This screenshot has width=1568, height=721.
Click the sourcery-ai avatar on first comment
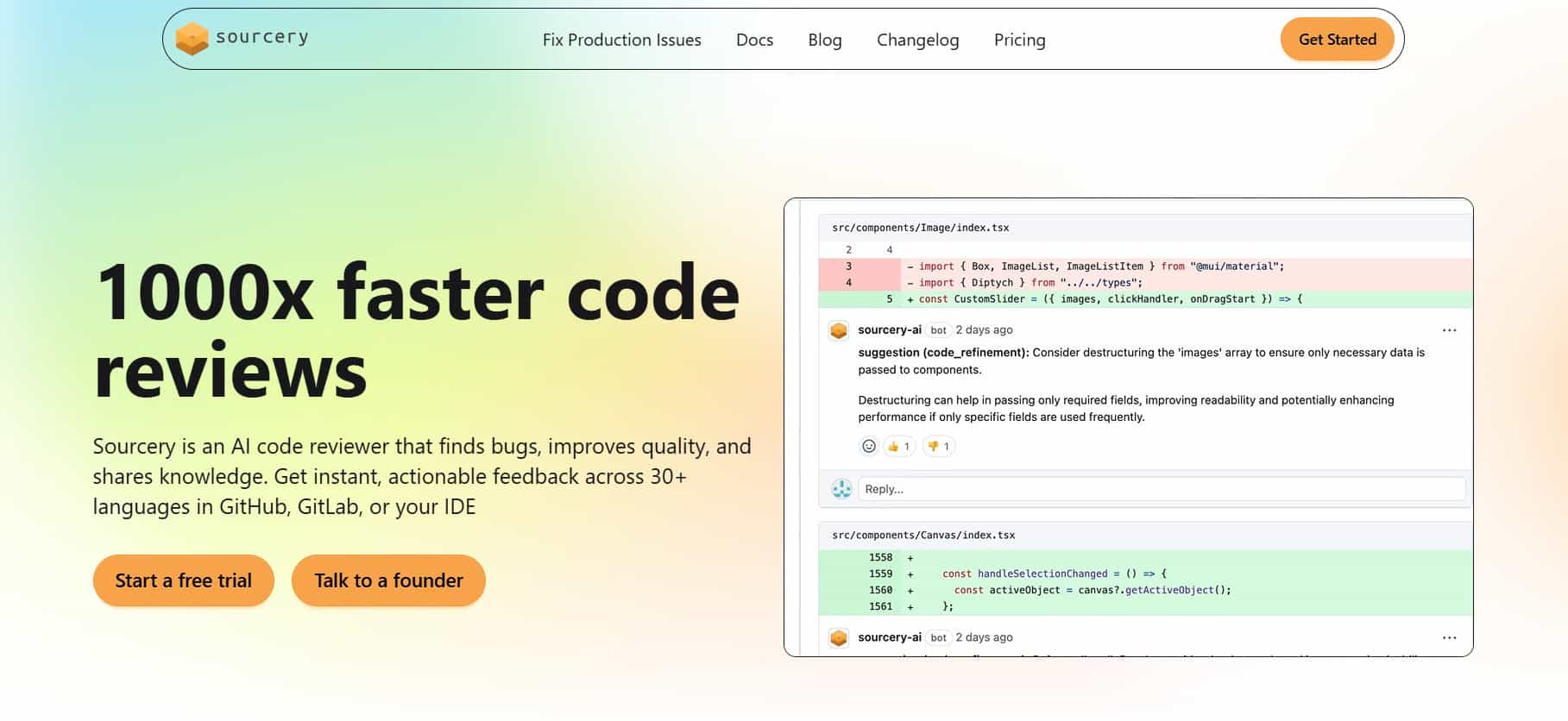click(x=839, y=330)
